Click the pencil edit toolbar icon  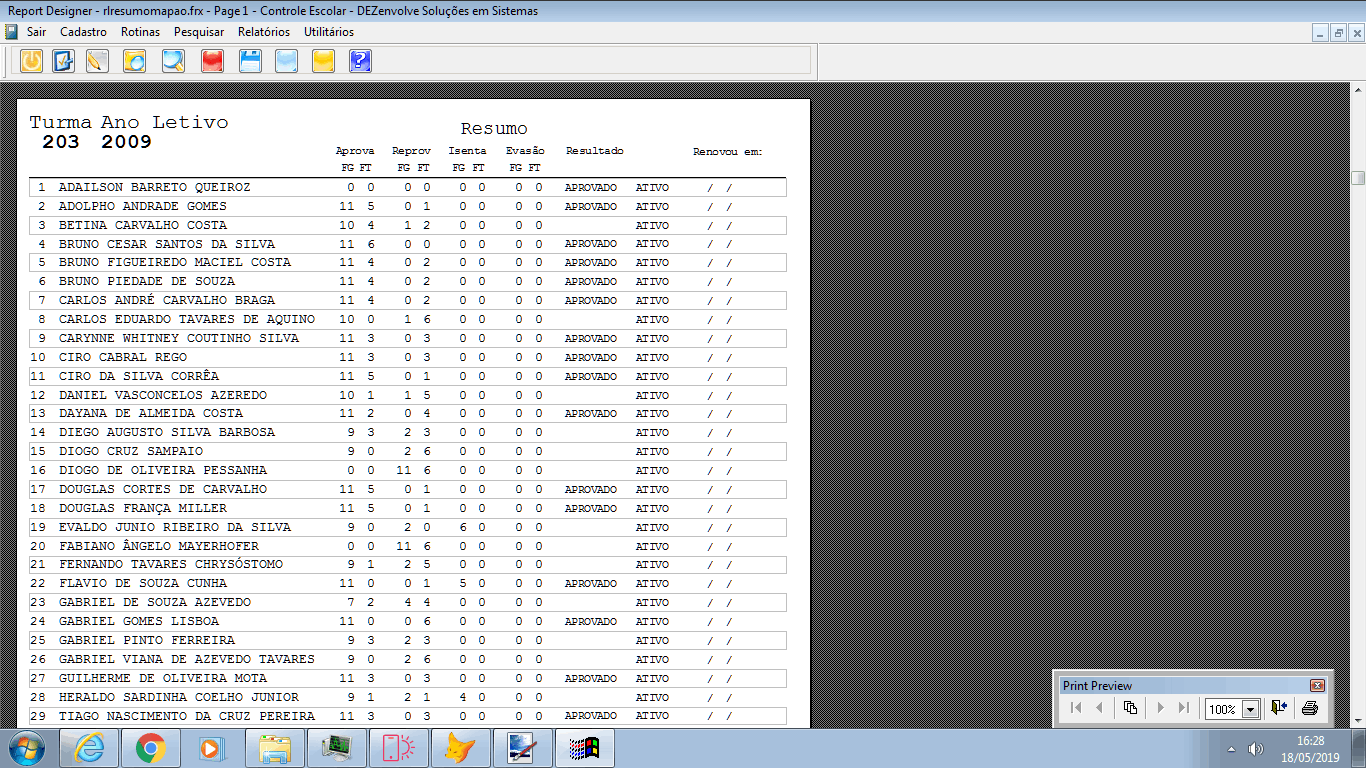click(97, 61)
